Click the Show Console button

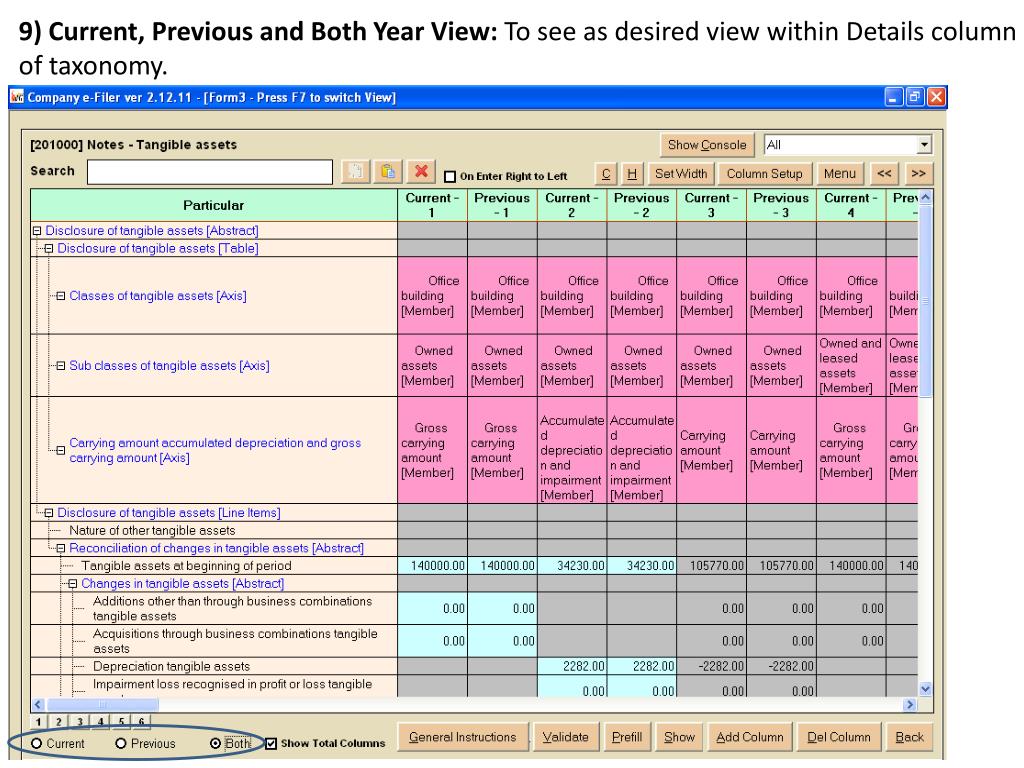[x=707, y=145]
